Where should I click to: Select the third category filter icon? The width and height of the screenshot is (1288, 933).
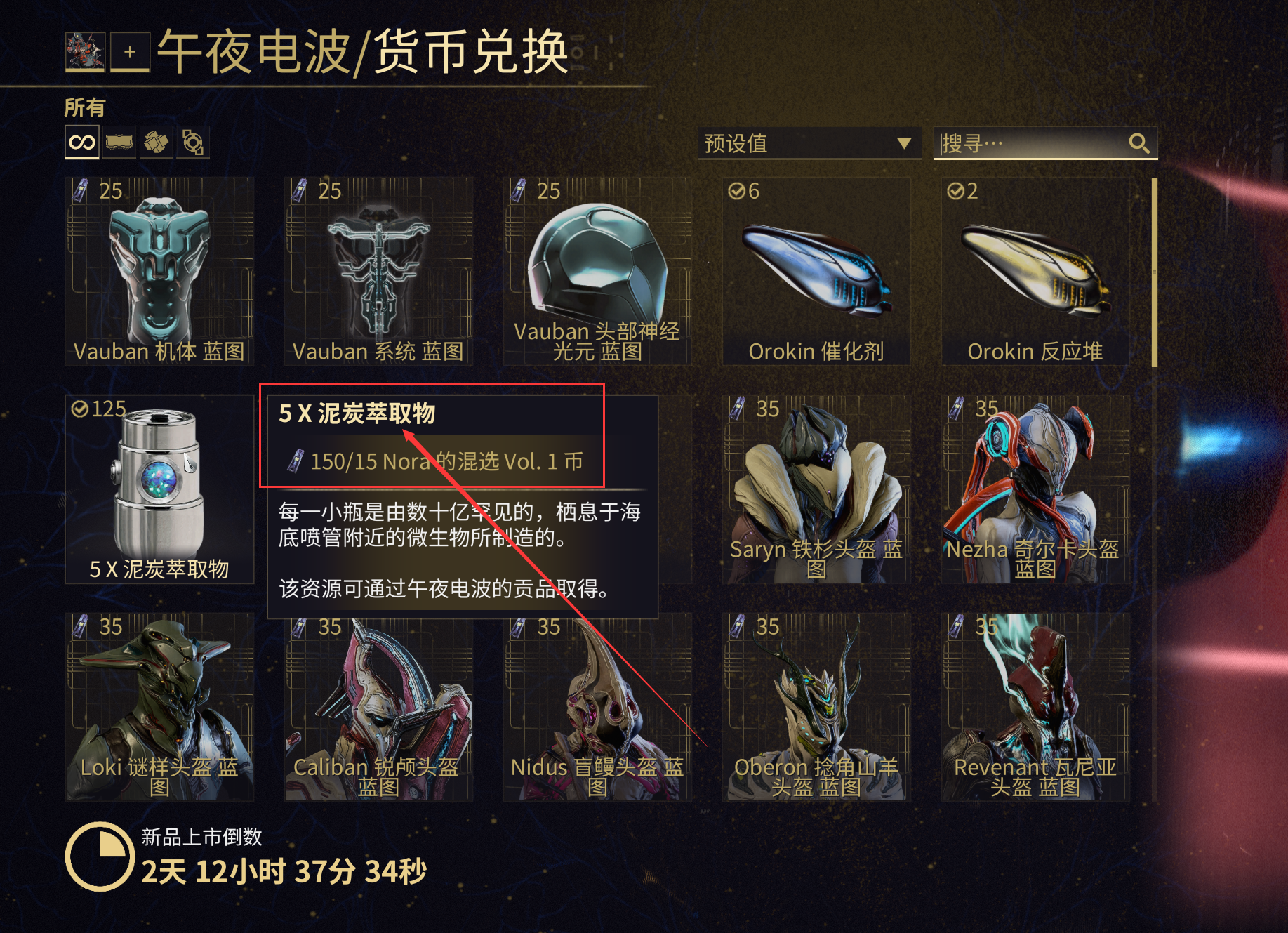156,143
